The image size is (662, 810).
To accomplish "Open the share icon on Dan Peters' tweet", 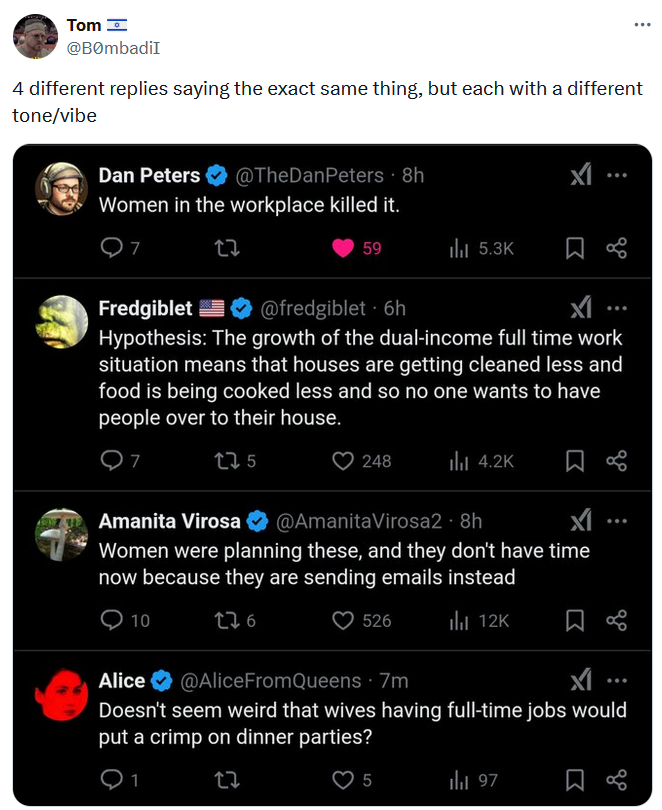I will click(x=617, y=247).
